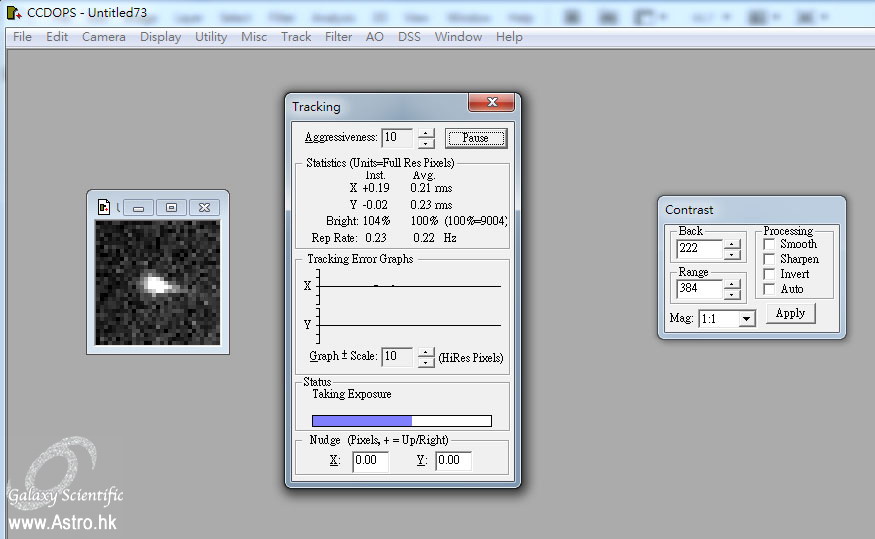The height and width of the screenshot is (539, 875).
Task: Click the CCDOPS application icon in title bar
Action: [x=13, y=12]
